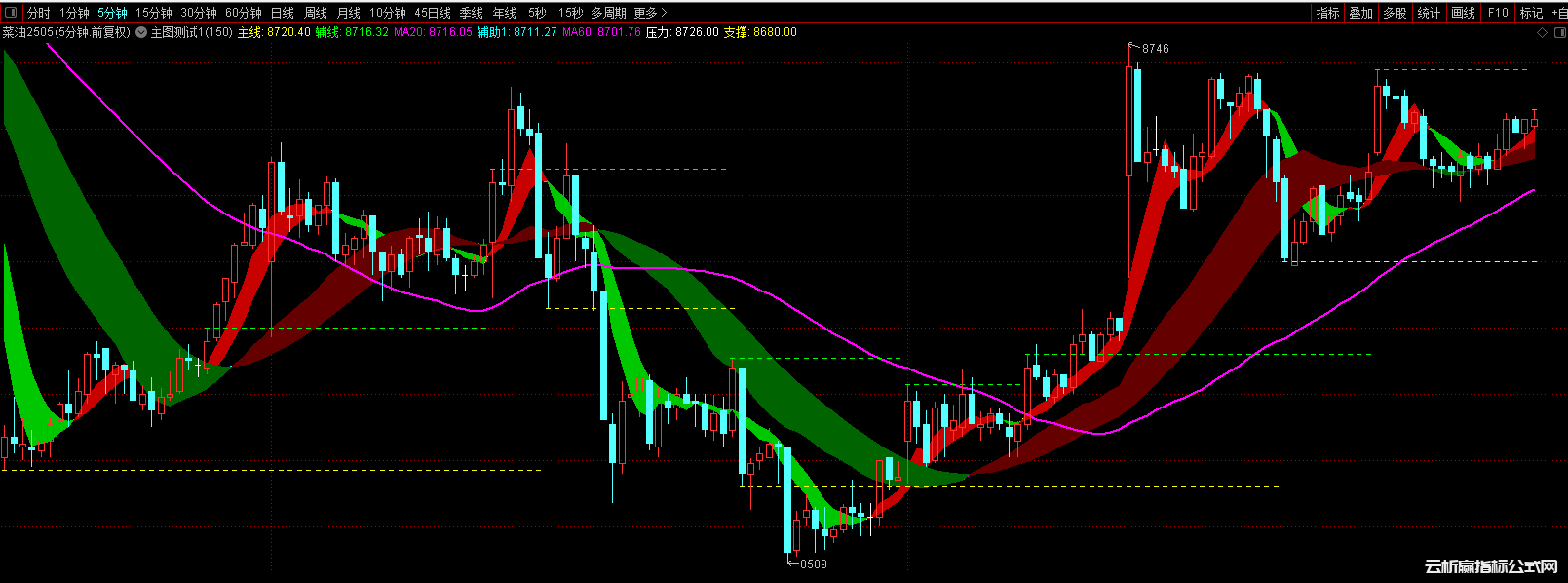Click the 标记 mark button

pyautogui.click(x=1531, y=13)
